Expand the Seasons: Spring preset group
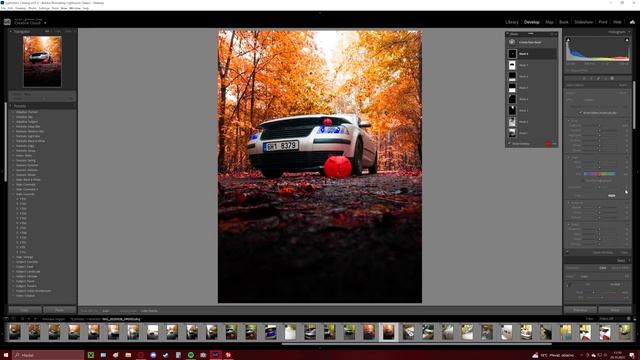 (x=26, y=160)
